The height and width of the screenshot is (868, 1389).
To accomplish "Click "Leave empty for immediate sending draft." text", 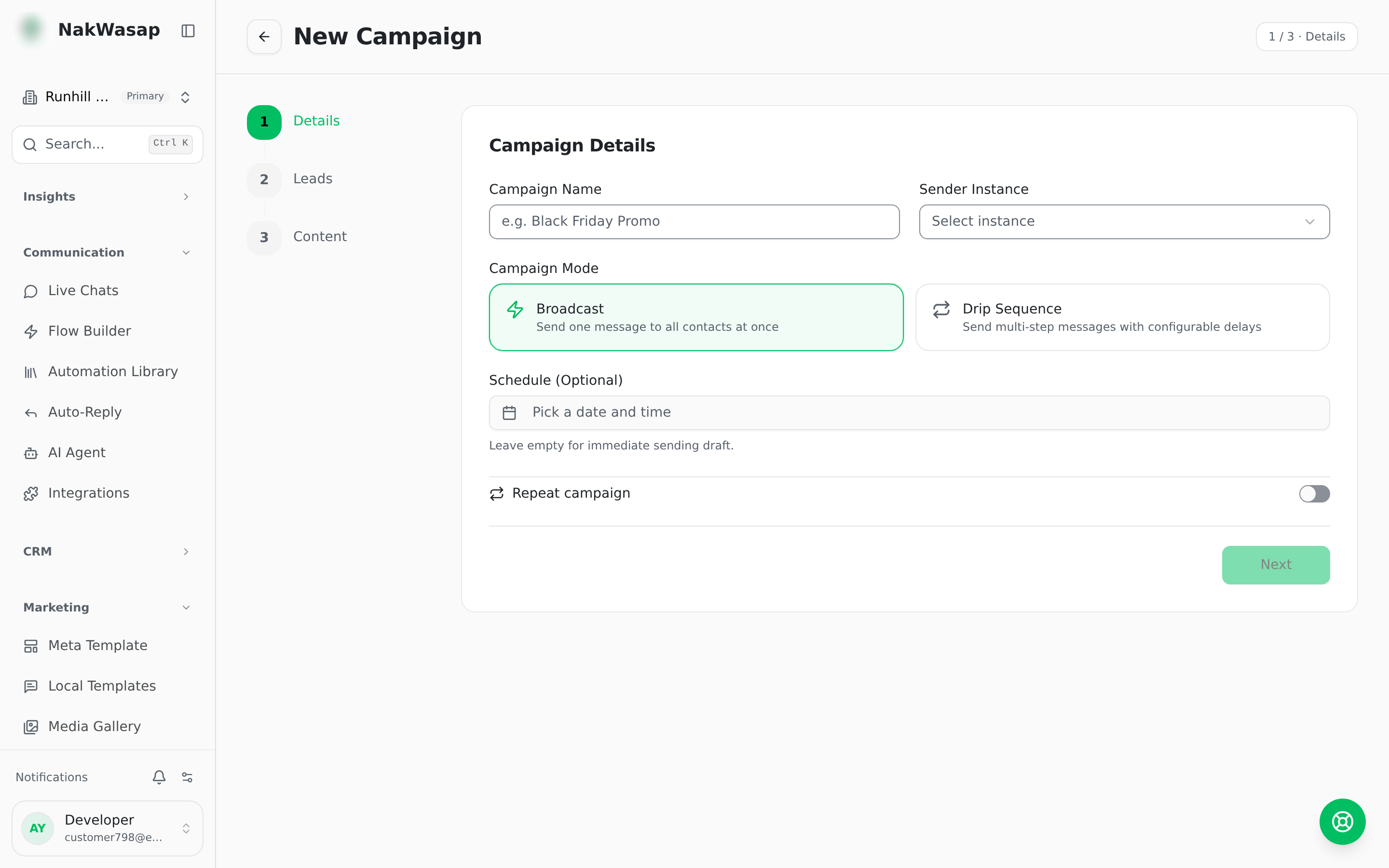I will (x=611, y=446).
